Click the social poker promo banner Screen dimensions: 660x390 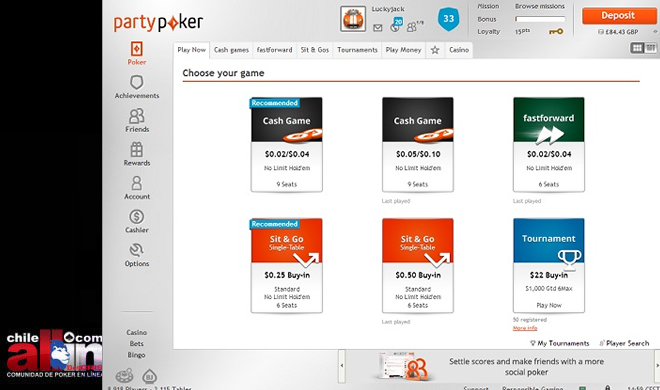[499, 366]
